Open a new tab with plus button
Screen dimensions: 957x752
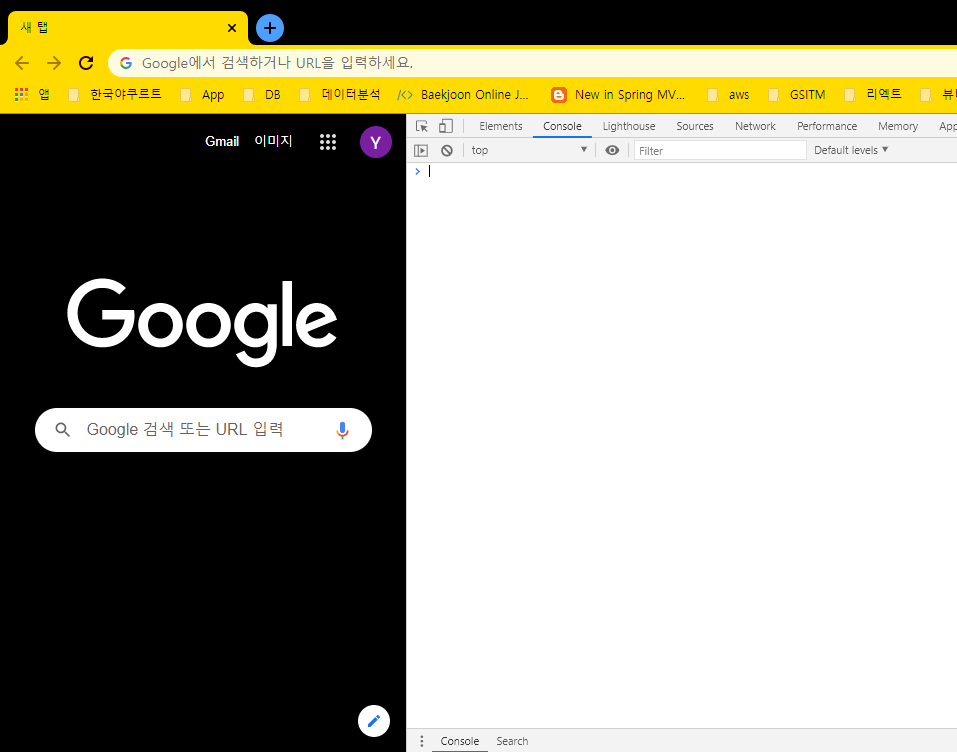270,28
